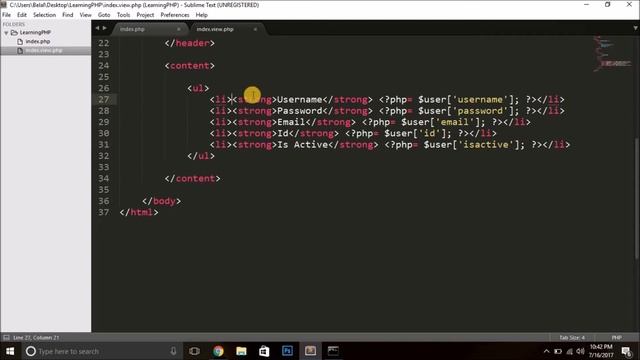Click the vertical editor scrollbar
Viewport: 640px width, 360px height.
pos(636,198)
